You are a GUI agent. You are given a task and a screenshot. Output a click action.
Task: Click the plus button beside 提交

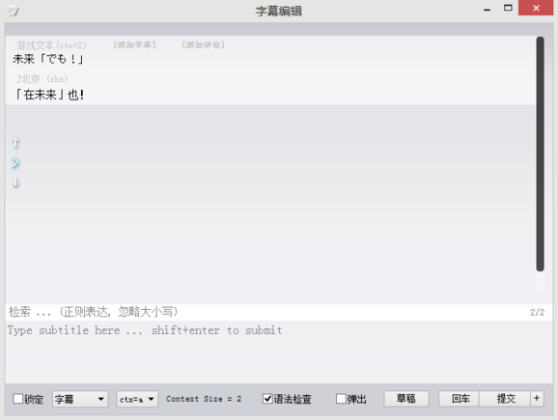point(537,398)
